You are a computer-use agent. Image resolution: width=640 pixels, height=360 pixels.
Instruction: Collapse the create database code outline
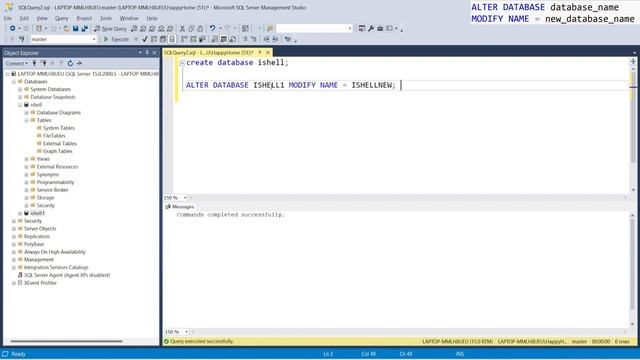tap(182, 63)
